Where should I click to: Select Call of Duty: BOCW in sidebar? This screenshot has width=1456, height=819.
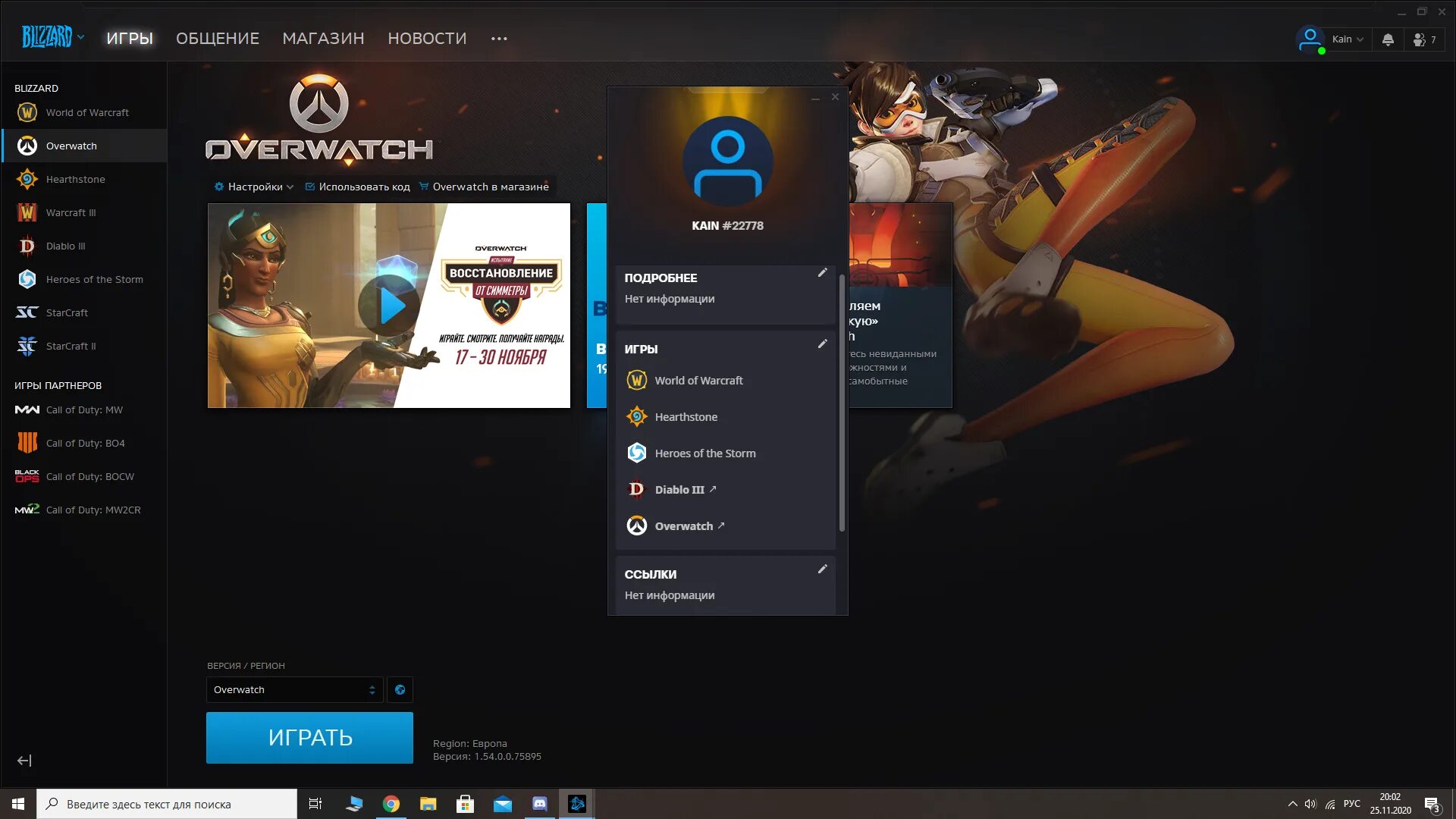[x=89, y=476]
